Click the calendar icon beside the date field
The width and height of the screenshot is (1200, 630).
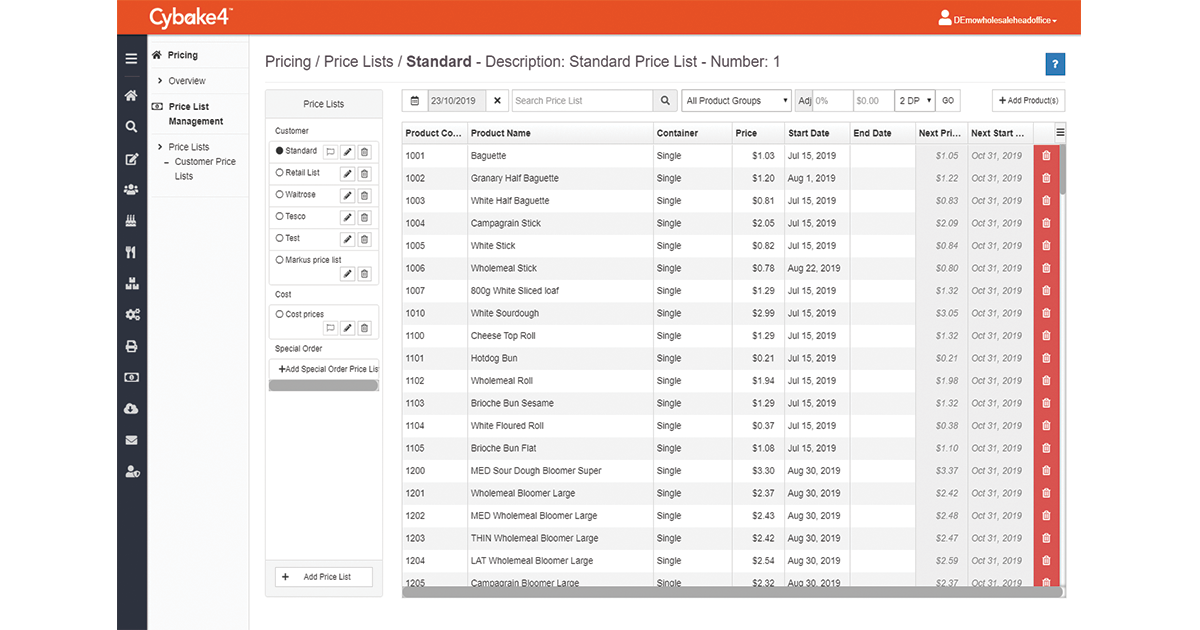(x=415, y=101)
